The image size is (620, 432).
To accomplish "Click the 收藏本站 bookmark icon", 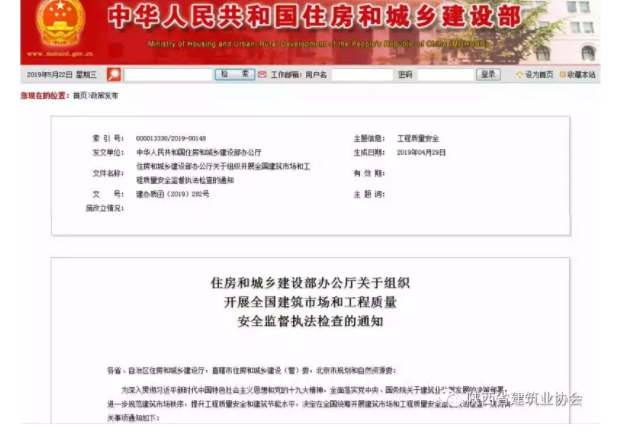I will point(563,75).
